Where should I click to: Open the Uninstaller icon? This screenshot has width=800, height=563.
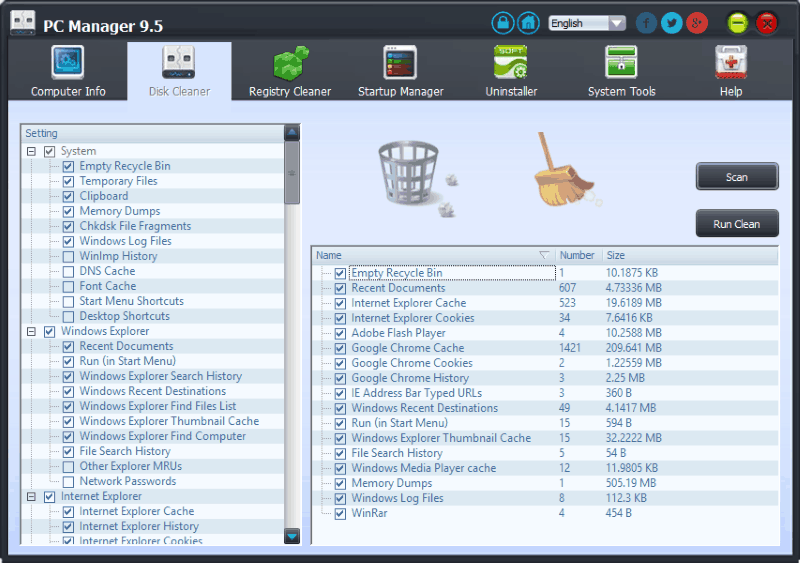(x=511, y=62)
